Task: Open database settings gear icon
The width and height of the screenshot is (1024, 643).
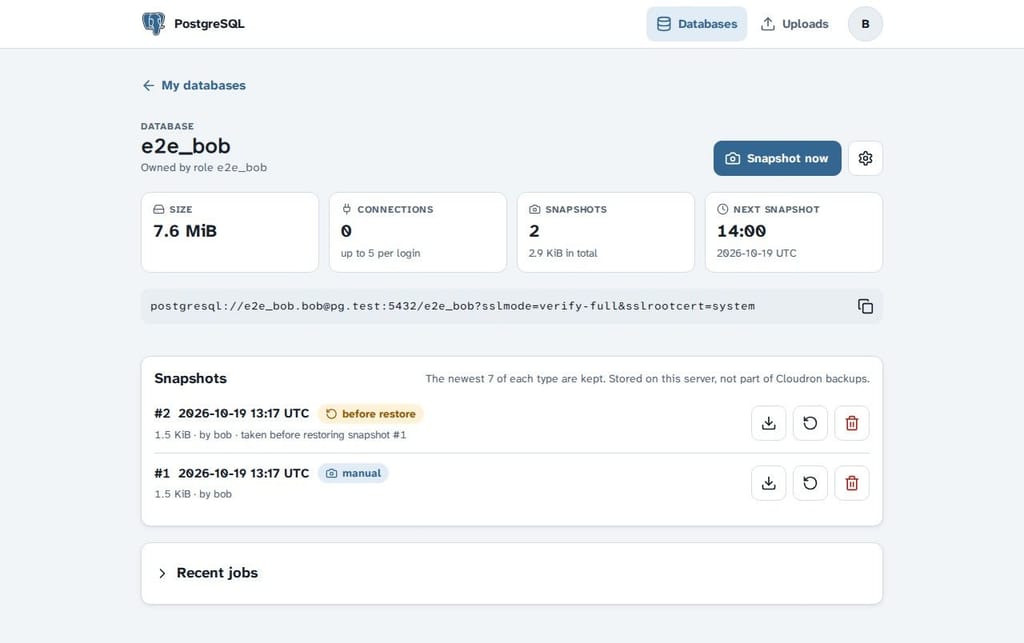Action: [865, 158]
